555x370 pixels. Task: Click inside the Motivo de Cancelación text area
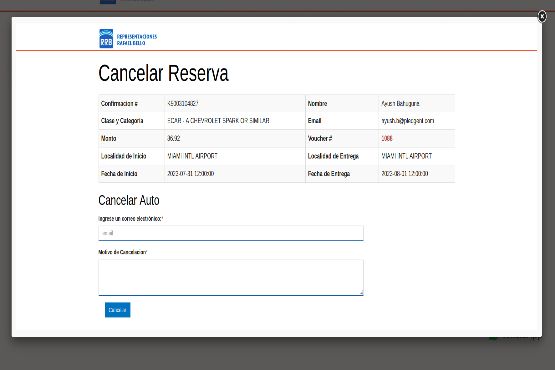pos(231,277)
